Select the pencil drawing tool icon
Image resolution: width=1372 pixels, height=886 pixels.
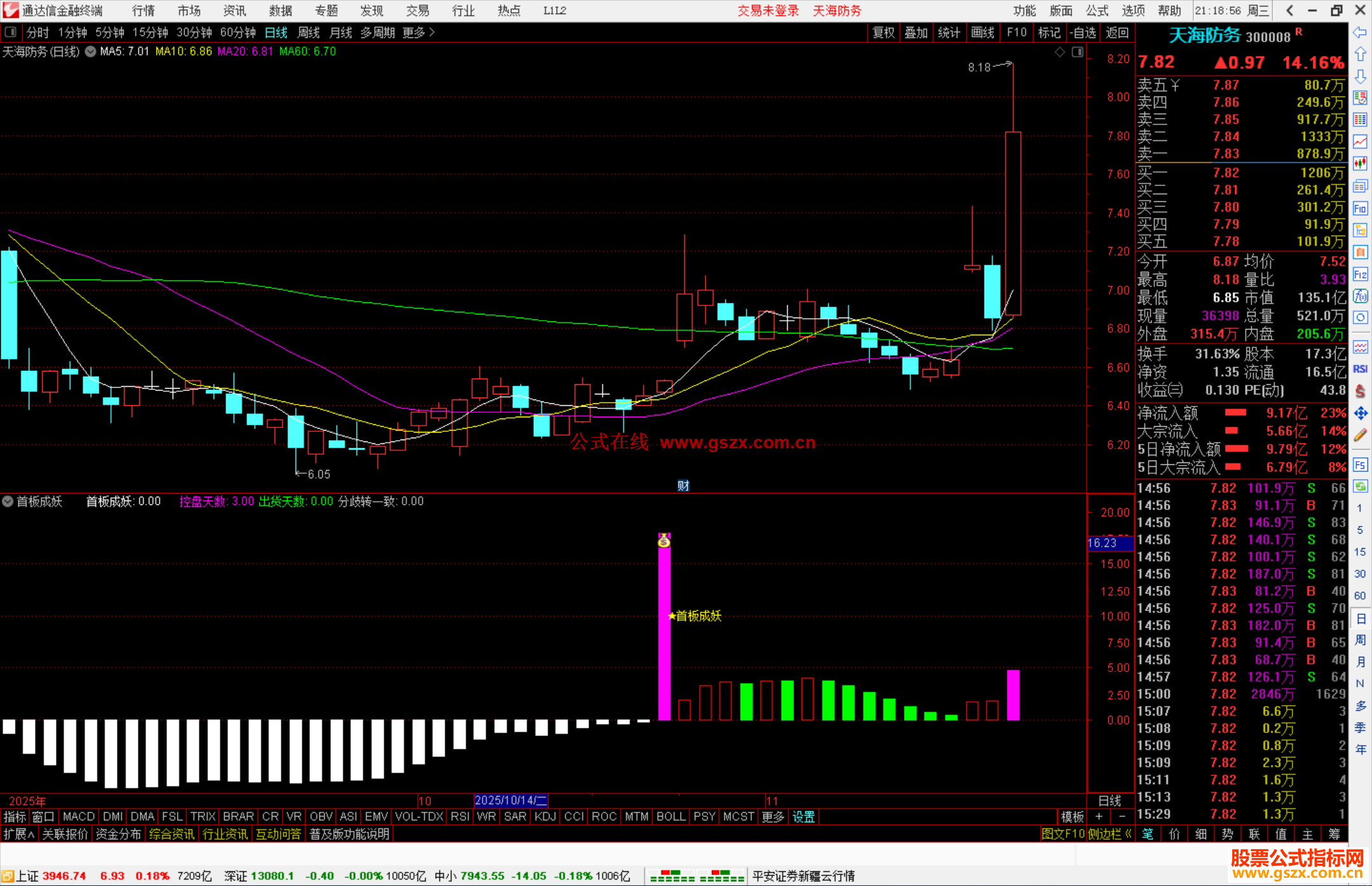pyautogui.click(x=1360, y=436)
